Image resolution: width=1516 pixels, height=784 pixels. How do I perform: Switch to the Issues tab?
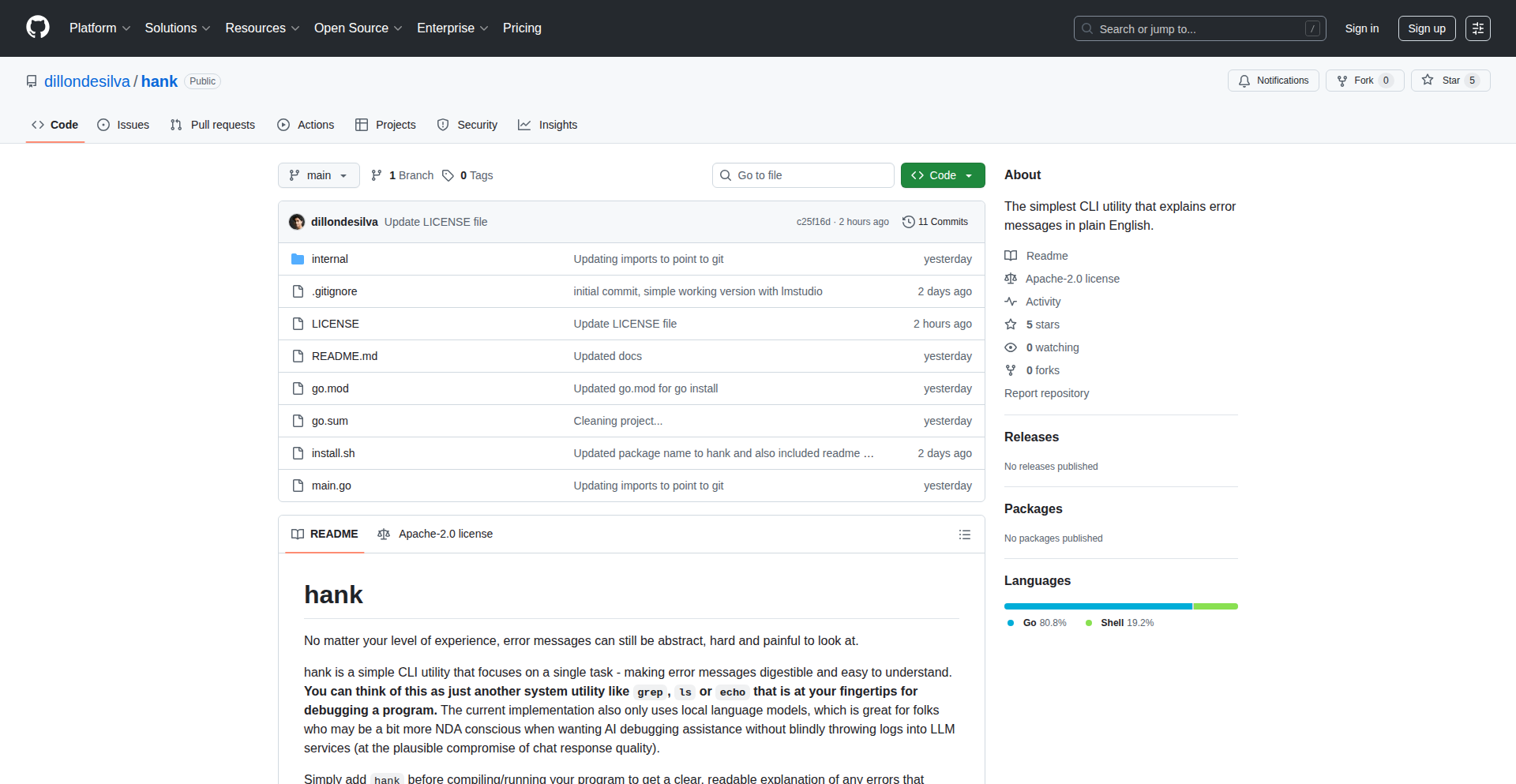[x=123, y=125]
